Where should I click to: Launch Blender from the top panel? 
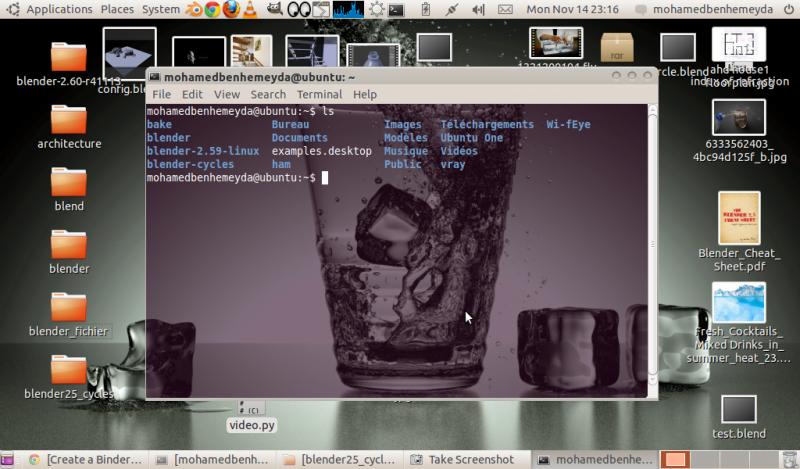(194, 9)
